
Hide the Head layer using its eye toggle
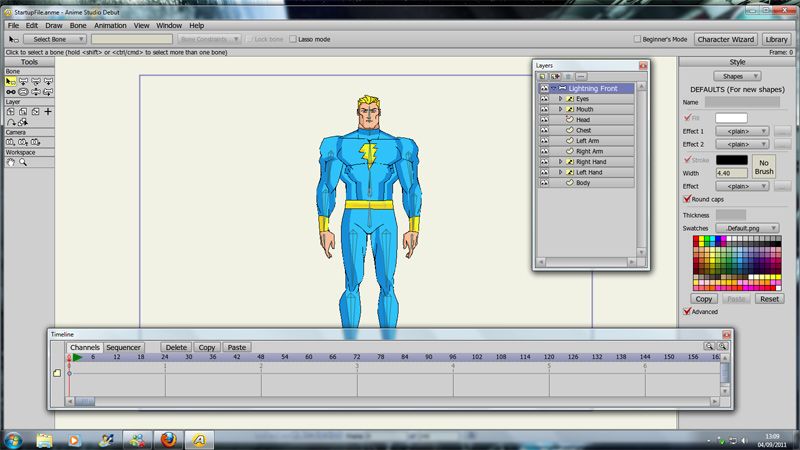tap(544, 120)
